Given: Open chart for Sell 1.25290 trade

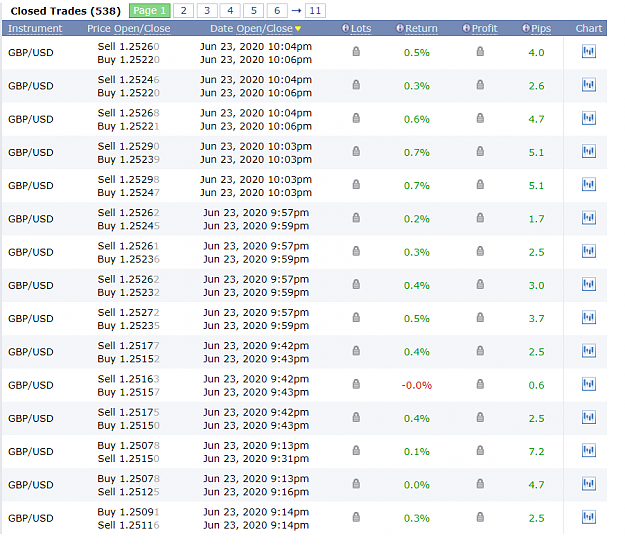Looking at the screenshot, I should pyautogui.click(x=589, y=151).
